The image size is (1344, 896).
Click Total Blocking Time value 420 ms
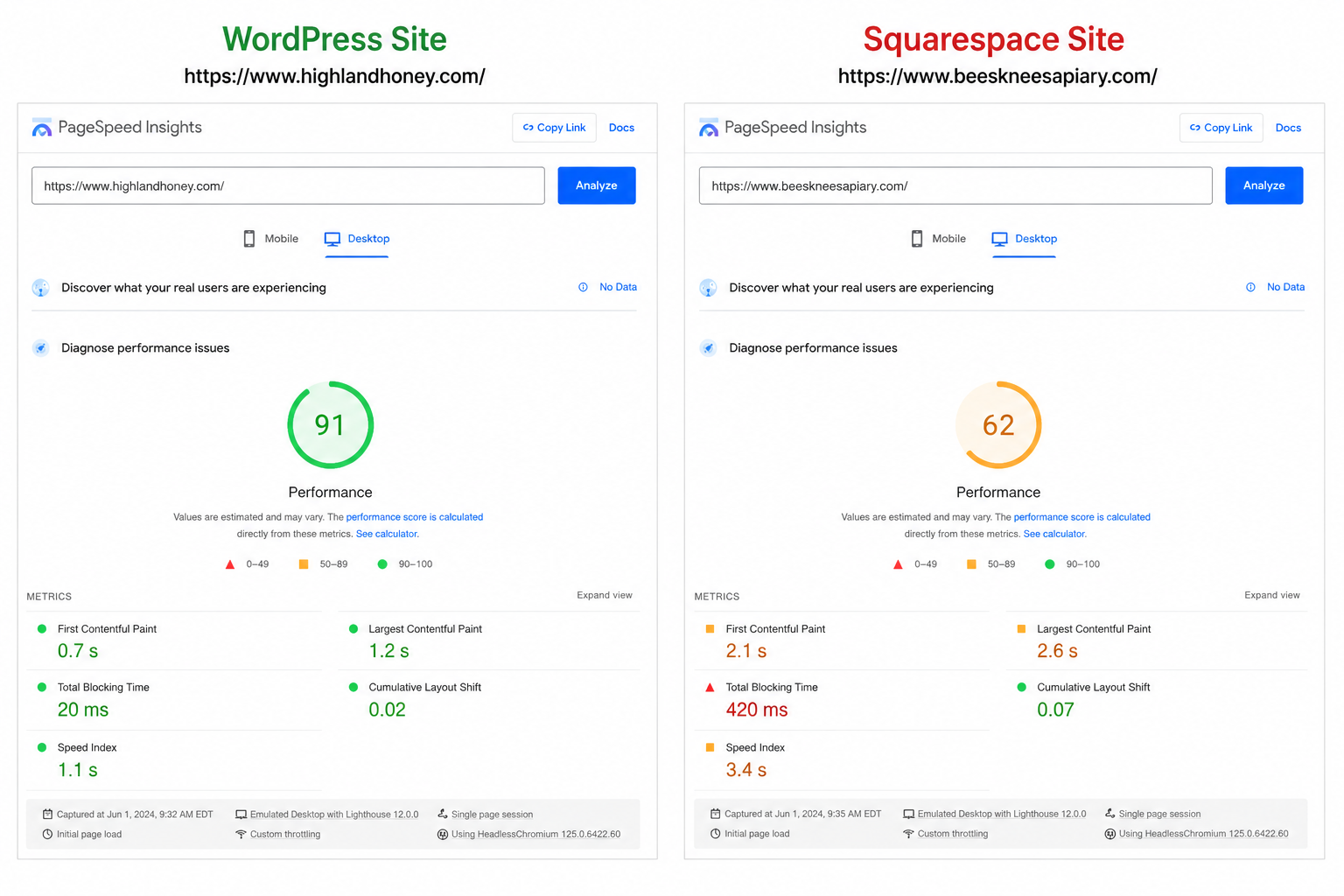(757, 710)
